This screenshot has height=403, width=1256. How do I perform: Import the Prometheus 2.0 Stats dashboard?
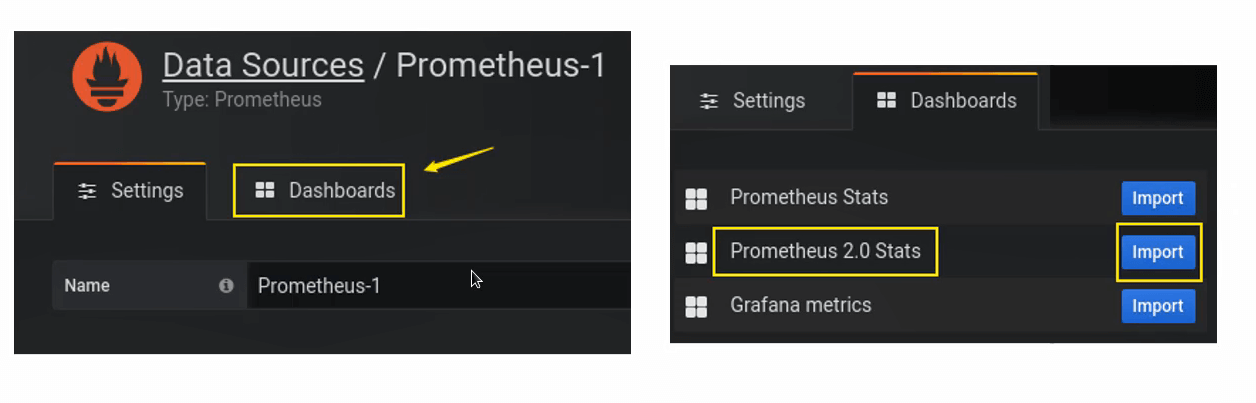click(x=1158, y=252)
